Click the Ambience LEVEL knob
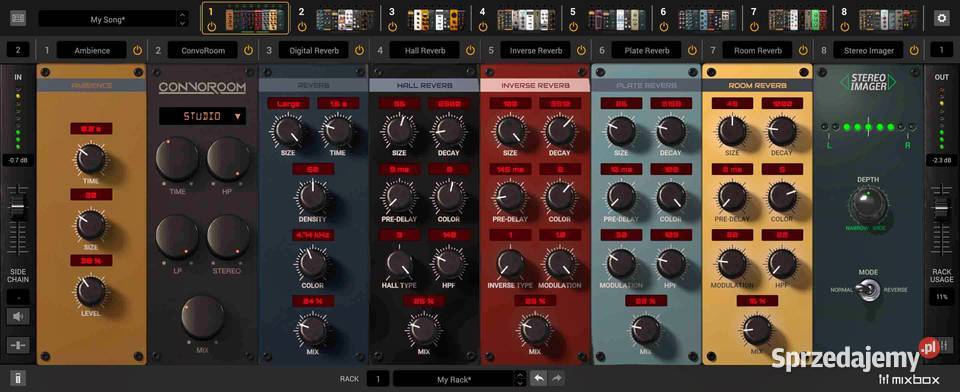Viewport: 960px width, 392px height. pos(91,292)
